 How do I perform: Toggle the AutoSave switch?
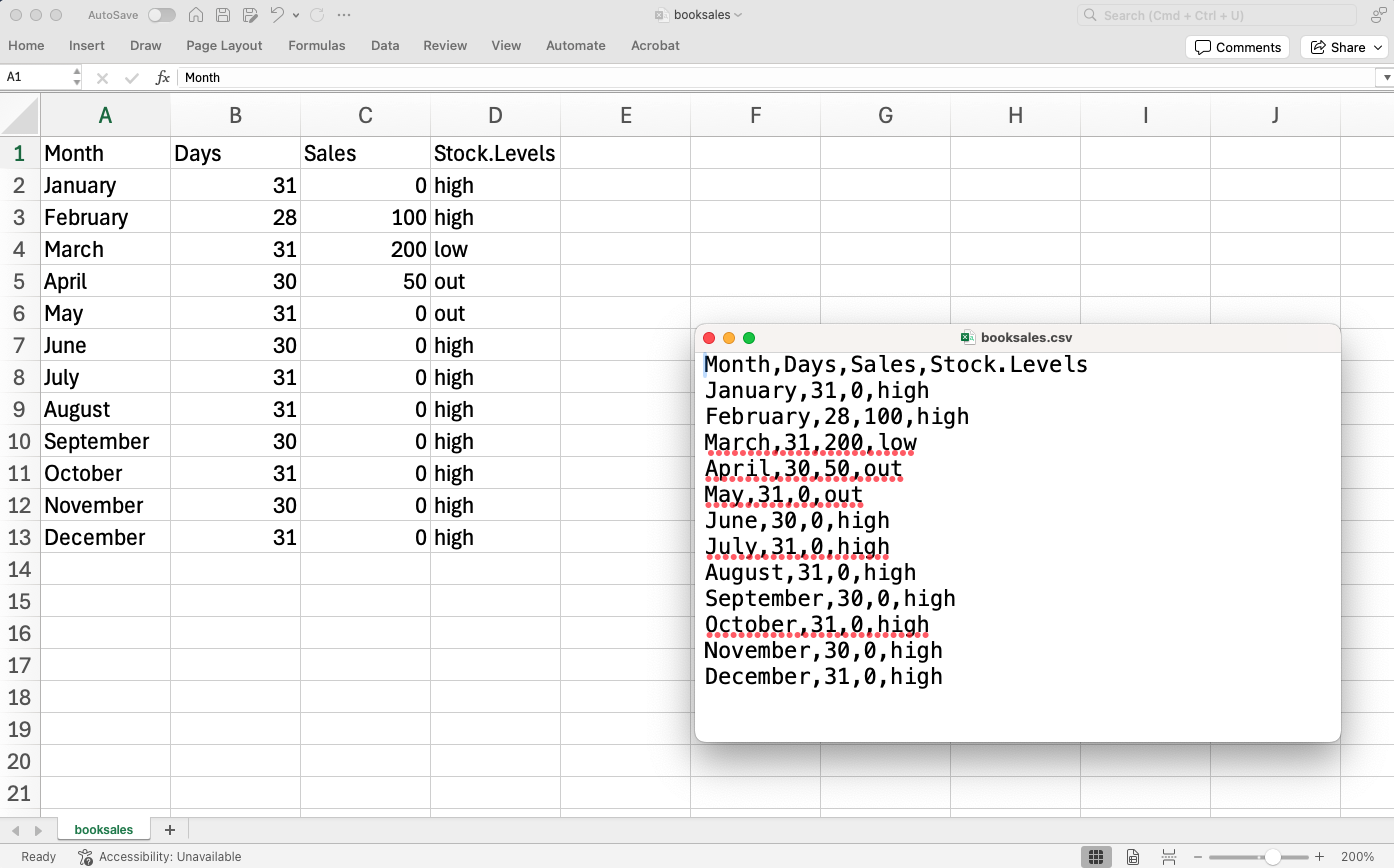coord(161,15)
